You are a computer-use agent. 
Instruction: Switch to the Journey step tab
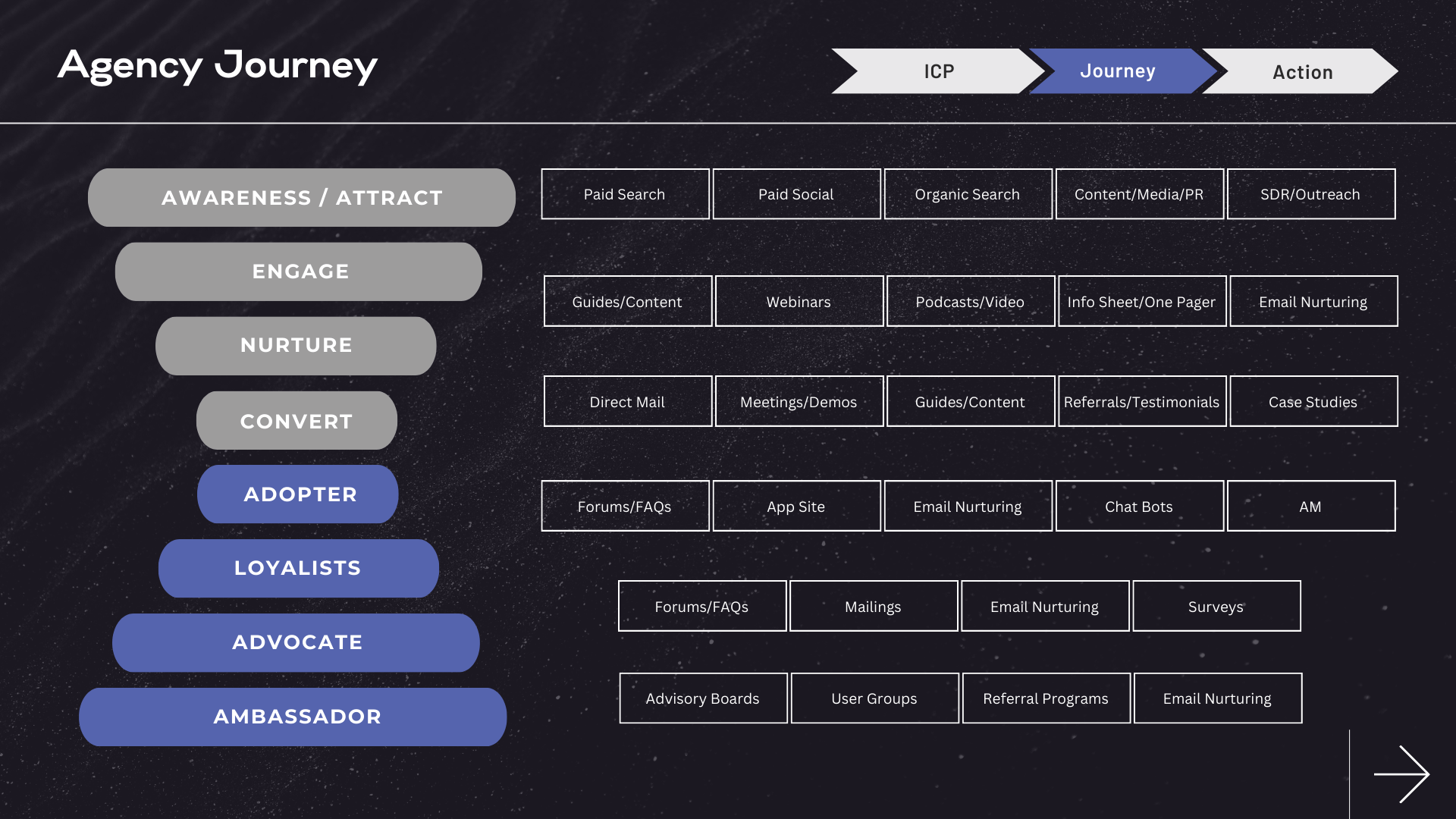1118,71
